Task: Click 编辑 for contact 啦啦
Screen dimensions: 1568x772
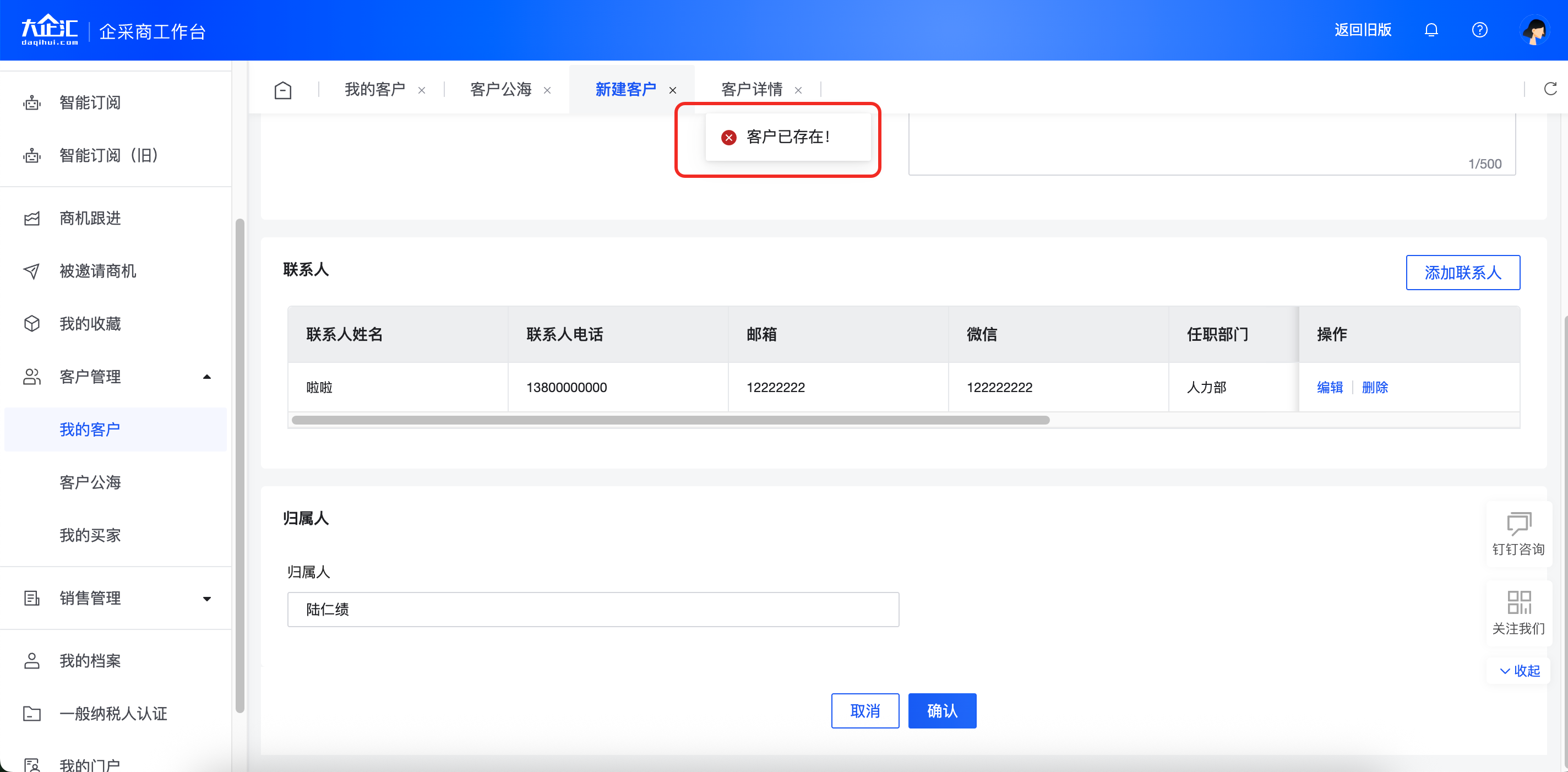Action: (x=1330, y=387)
